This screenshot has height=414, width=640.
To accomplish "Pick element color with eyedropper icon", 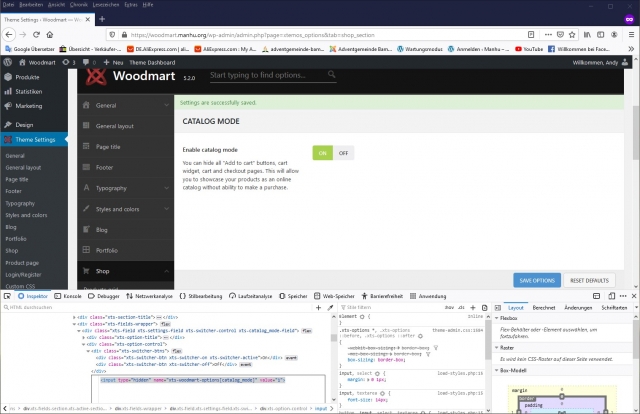I will click(330, 307).
